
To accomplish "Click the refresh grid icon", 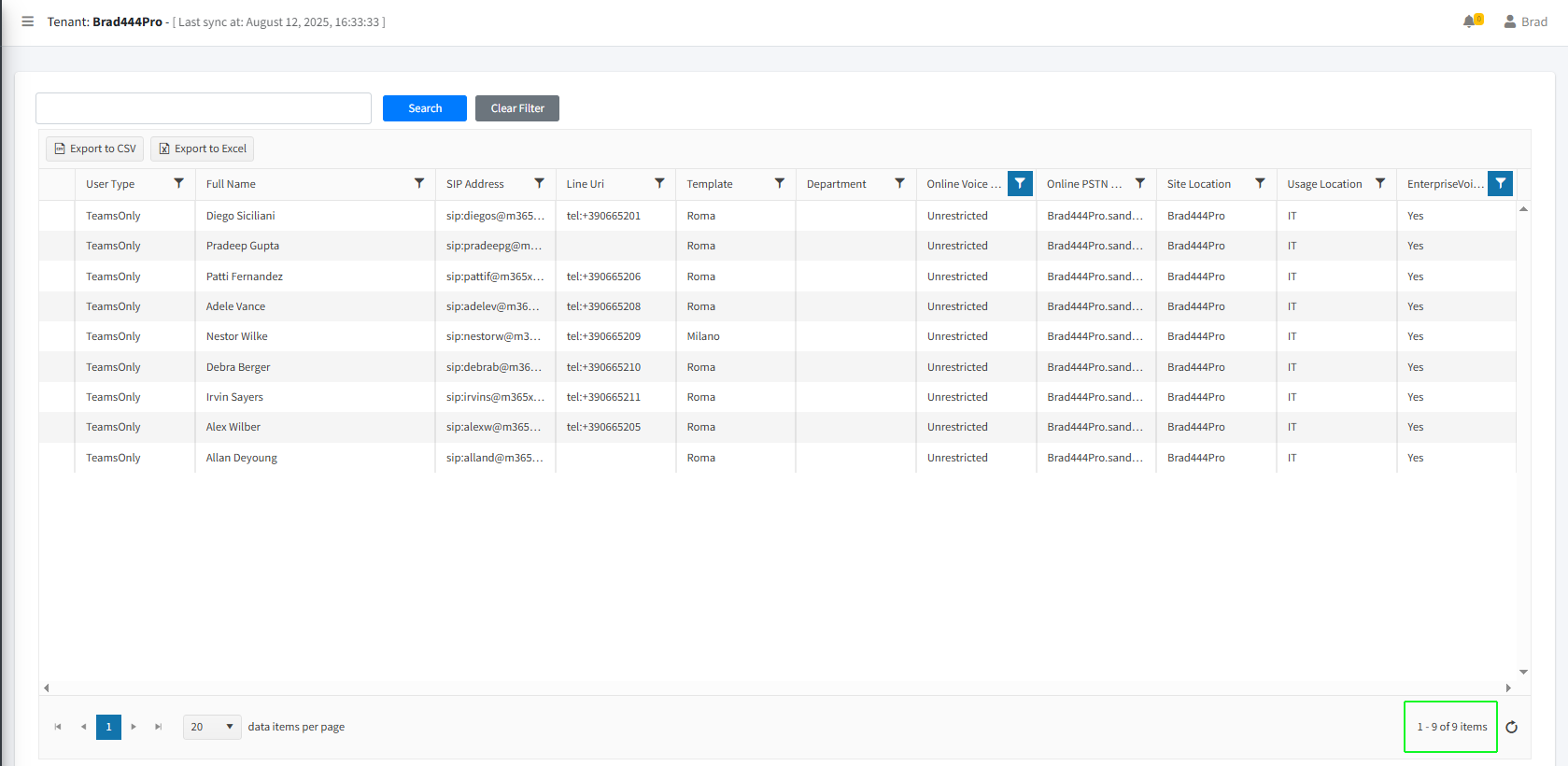I will pyautogui.click(x=1511, y=727).
